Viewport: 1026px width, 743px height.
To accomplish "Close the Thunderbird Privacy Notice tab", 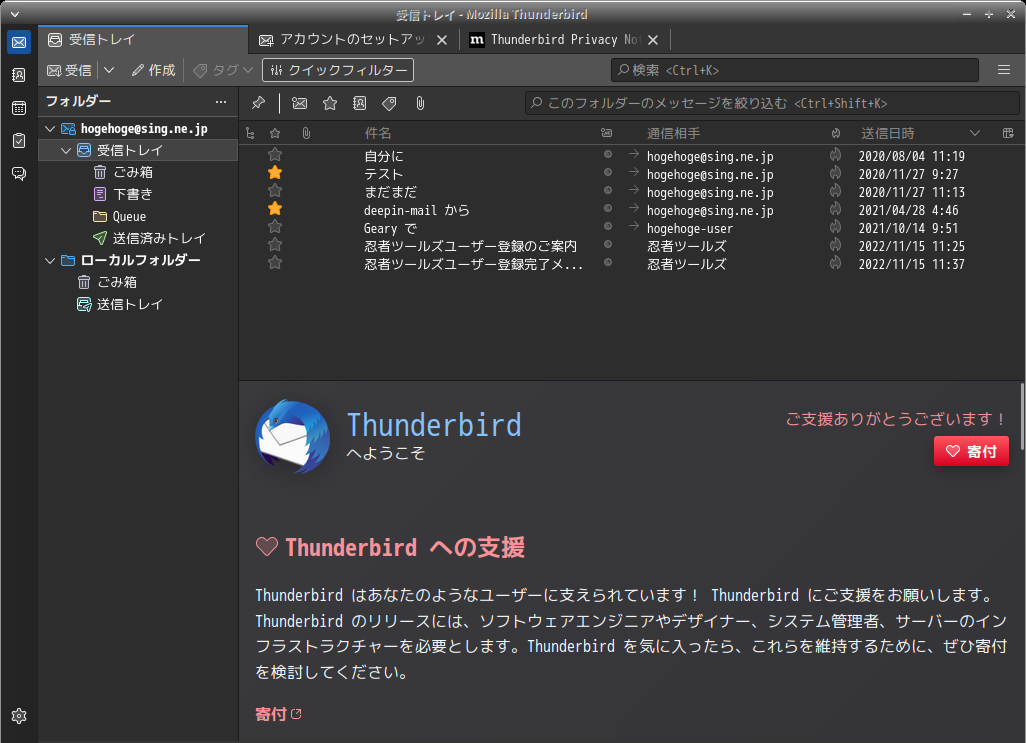I will point(652,40).
